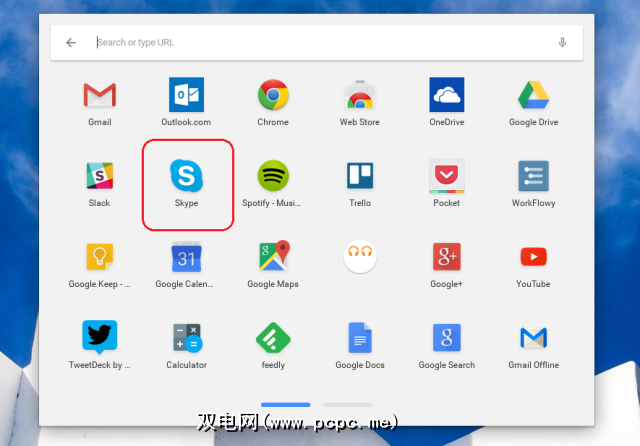Open Google Drive
The width and height of the screenshot is (640, 446).
(533, 95)
